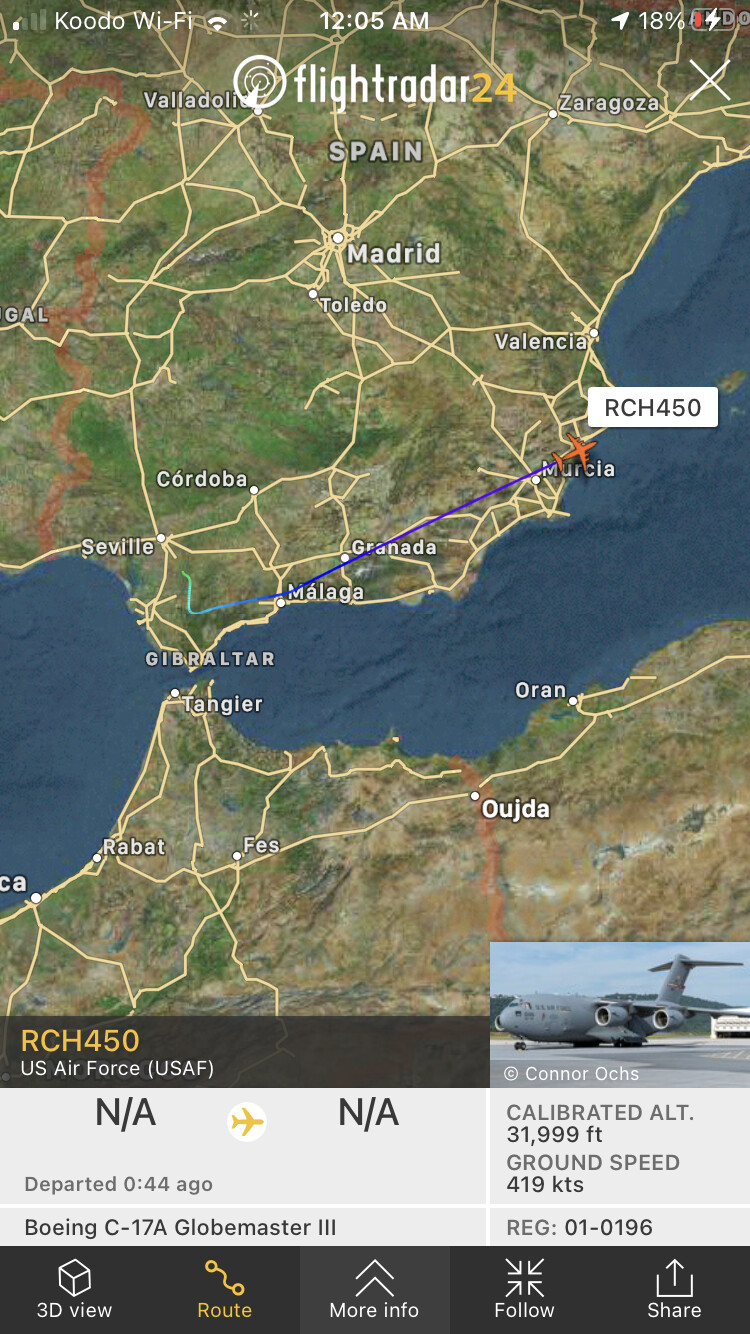Close the flight detail view
The height and width of the screenshot is (1334, 750).
coord(710,80)
